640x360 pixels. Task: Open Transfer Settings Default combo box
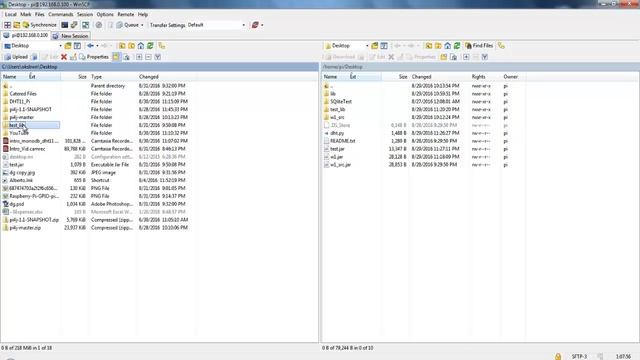coord(216,25)
